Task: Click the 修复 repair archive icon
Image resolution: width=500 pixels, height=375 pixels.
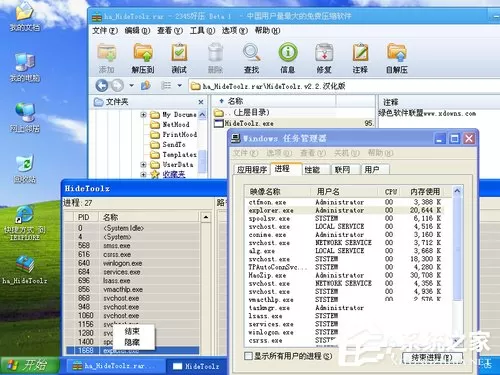Action: point(324,53)
